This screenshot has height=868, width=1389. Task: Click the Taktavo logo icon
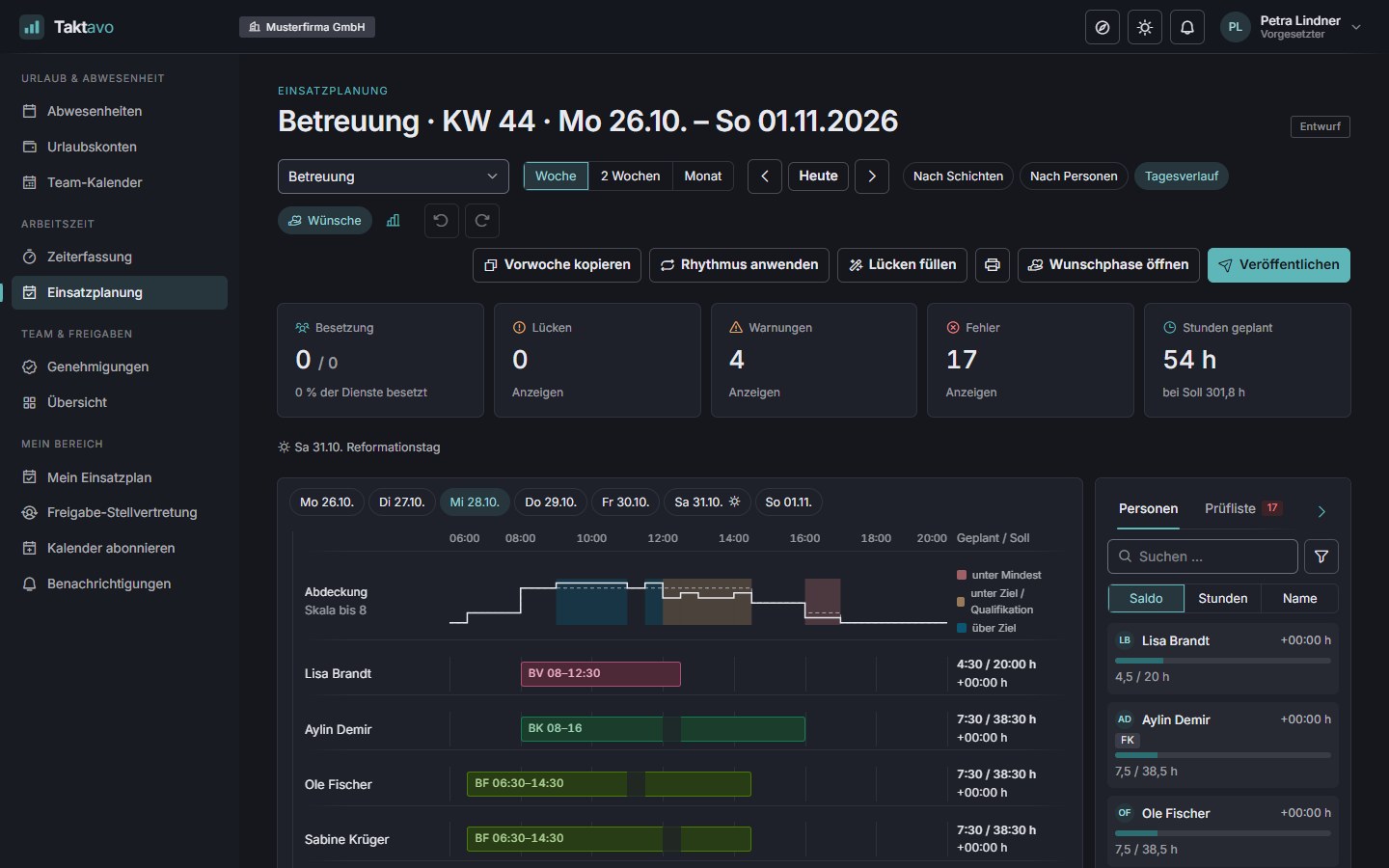click(x=32, y=27)
